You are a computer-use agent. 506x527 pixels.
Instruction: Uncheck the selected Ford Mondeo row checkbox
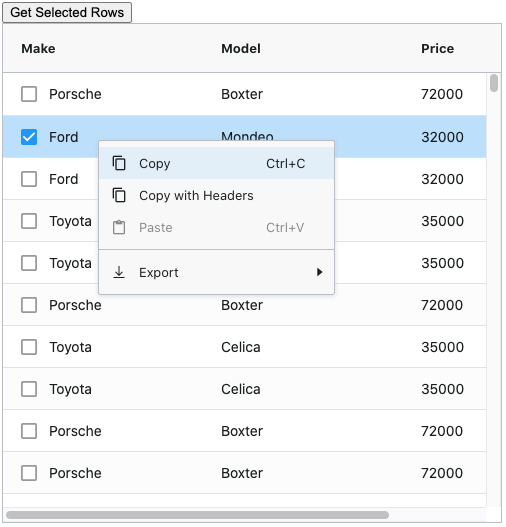pos(29,137)
